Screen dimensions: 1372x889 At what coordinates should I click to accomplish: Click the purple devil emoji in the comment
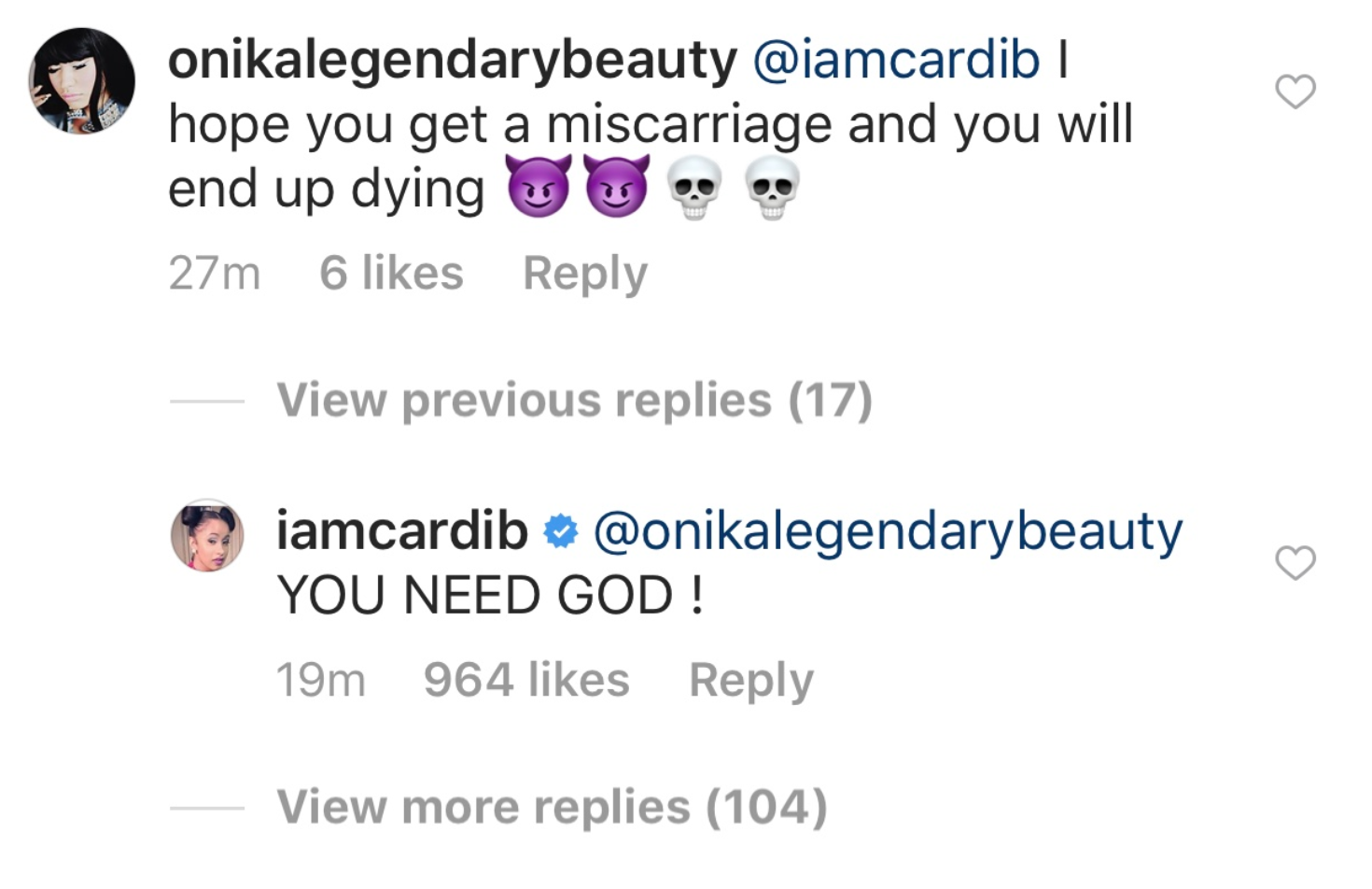click(x=539, y=188)
